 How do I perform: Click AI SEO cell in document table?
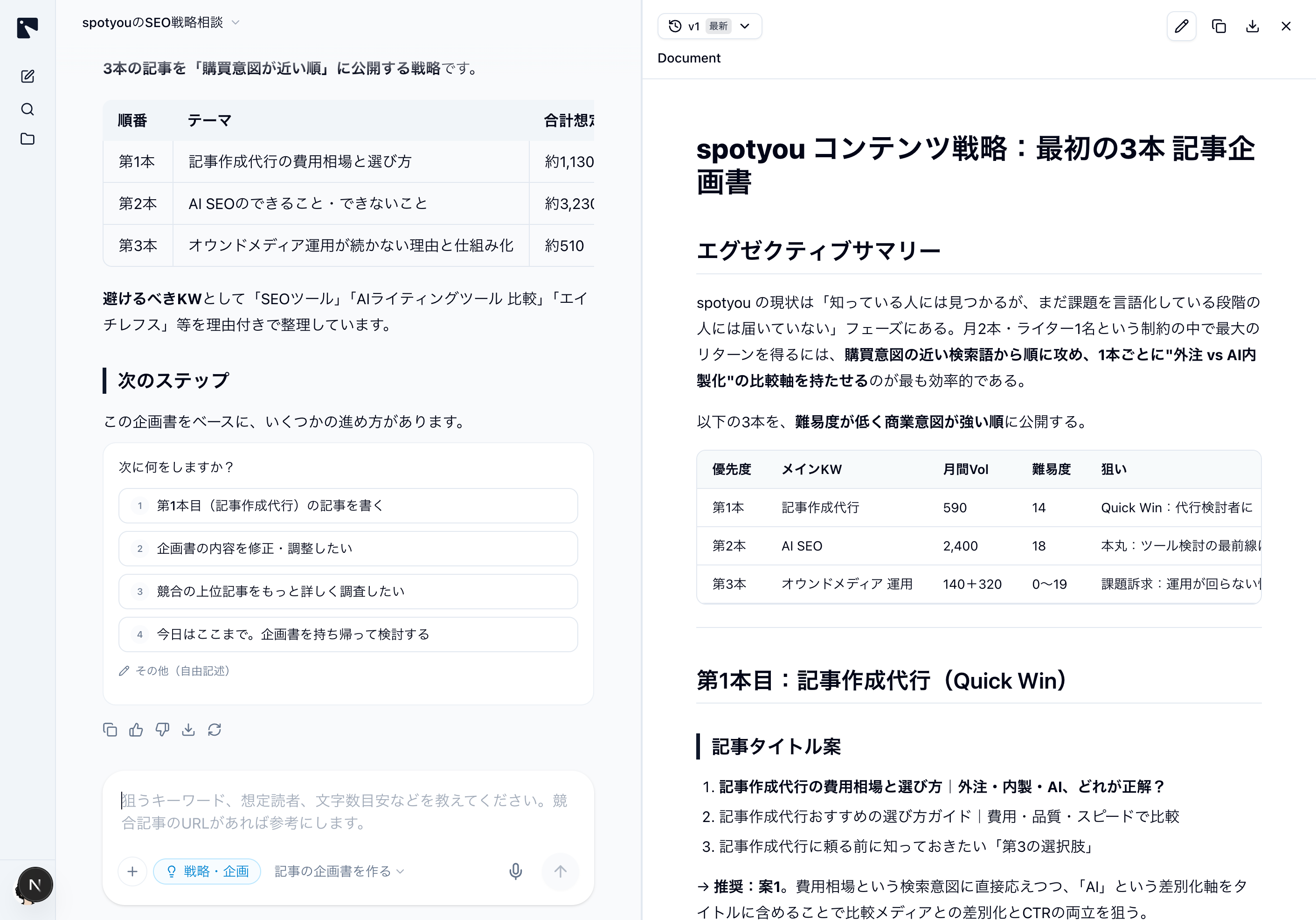802,546
